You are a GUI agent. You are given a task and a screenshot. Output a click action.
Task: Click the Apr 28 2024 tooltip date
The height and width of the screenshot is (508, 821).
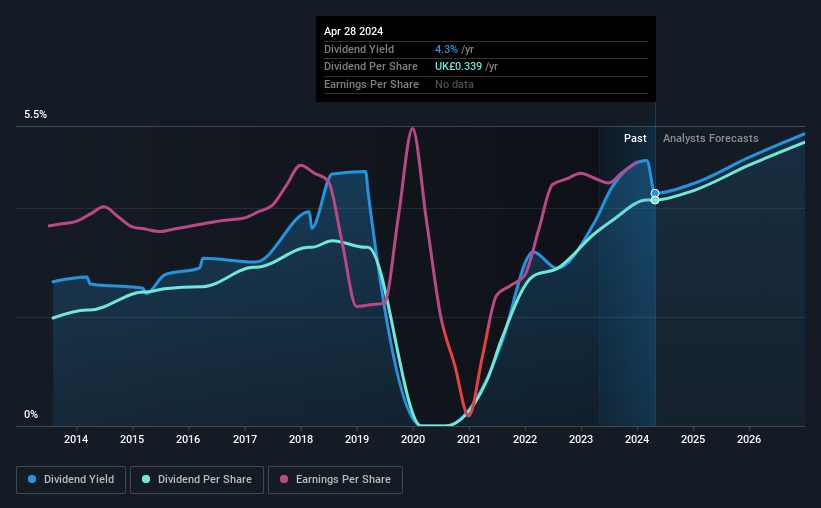[x=353, y=31]
